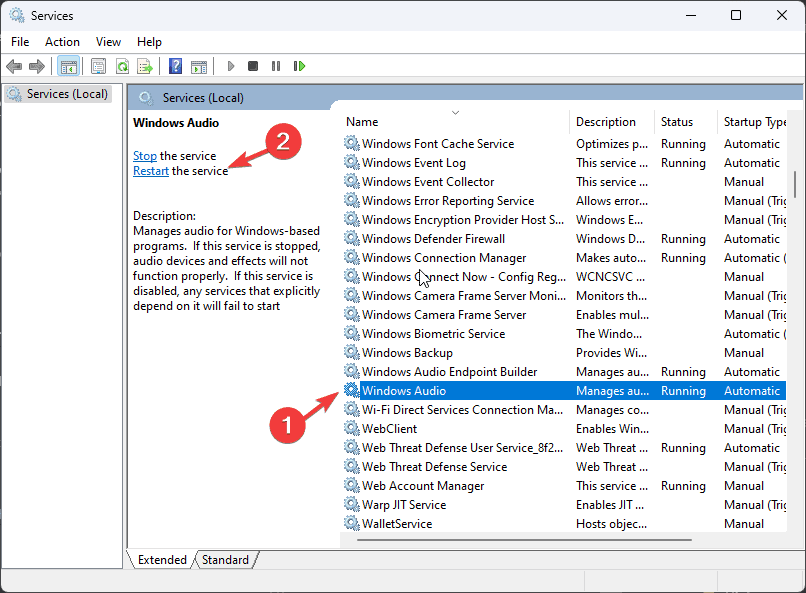Select Windows Connect Now - Config Registrar row
The image size is (806, 593).
(x=563, y=276)
